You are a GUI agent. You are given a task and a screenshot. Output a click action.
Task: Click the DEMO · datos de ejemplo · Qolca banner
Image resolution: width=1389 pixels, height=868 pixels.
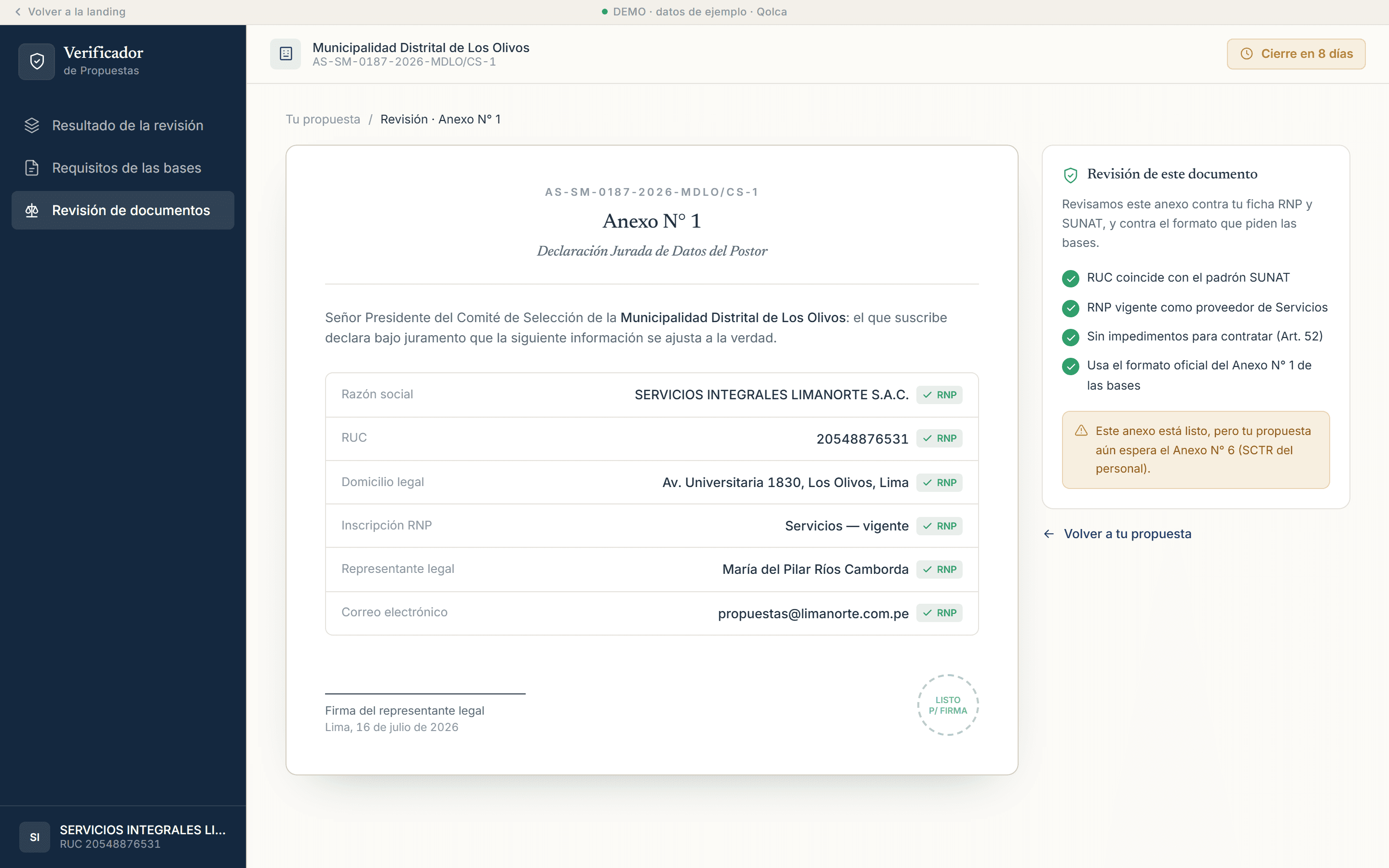[x=694, y=12]
